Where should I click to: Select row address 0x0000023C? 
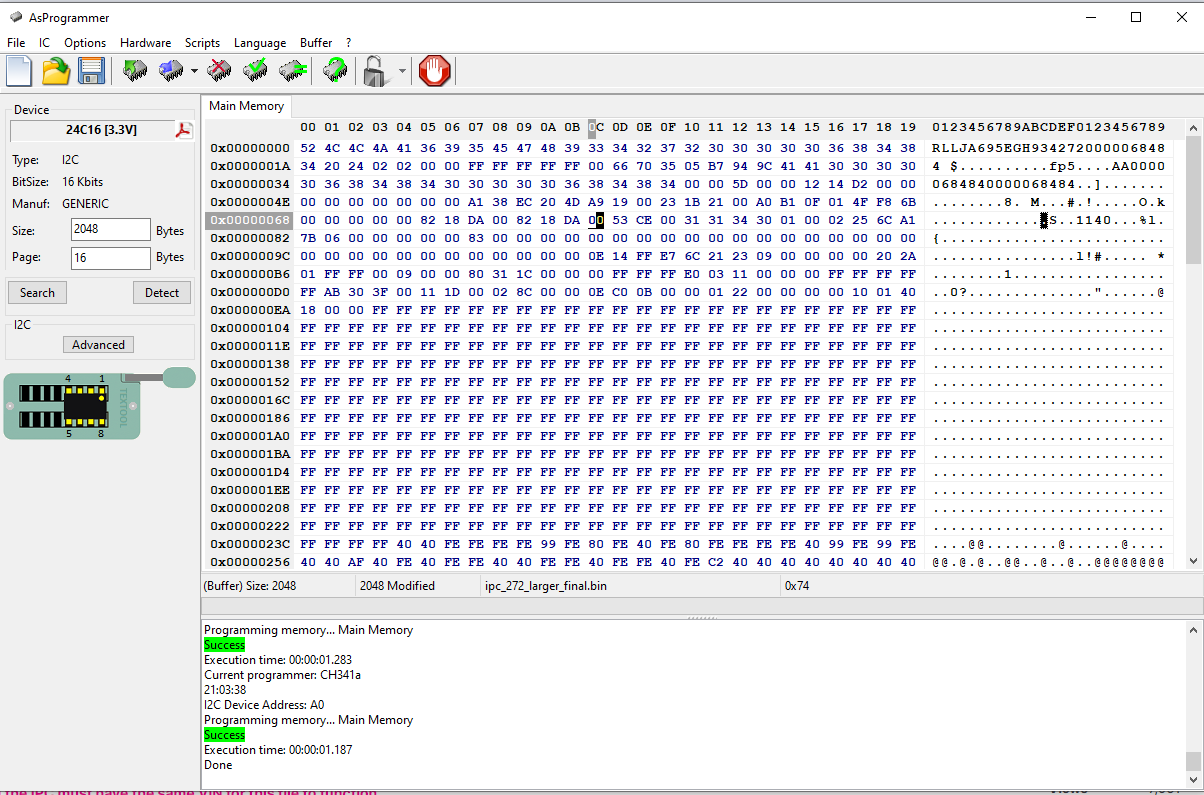pos(250,544)
